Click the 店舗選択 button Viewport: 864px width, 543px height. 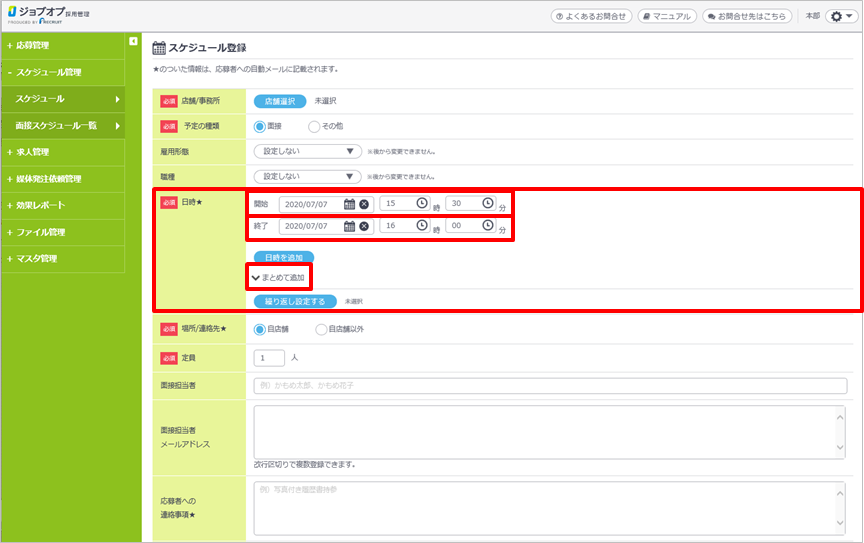(x=280, y=101)
